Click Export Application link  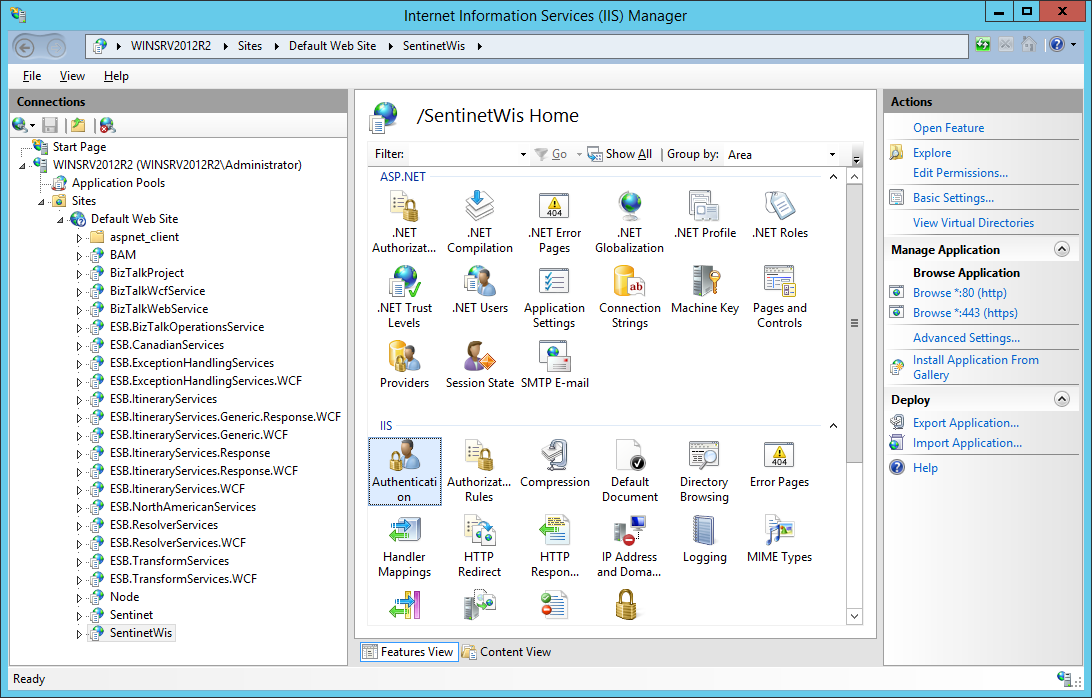[966, 423]
